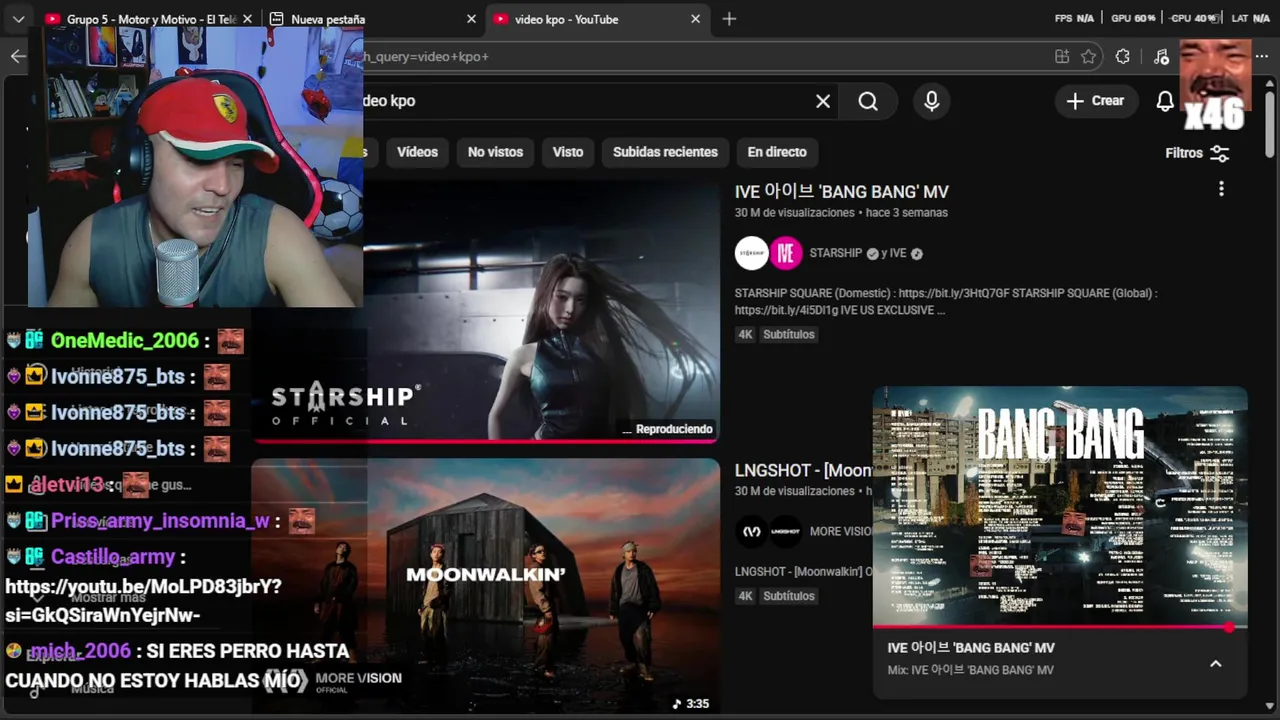Click the Reproduciendo label on first thumbnail

[668, 429]
